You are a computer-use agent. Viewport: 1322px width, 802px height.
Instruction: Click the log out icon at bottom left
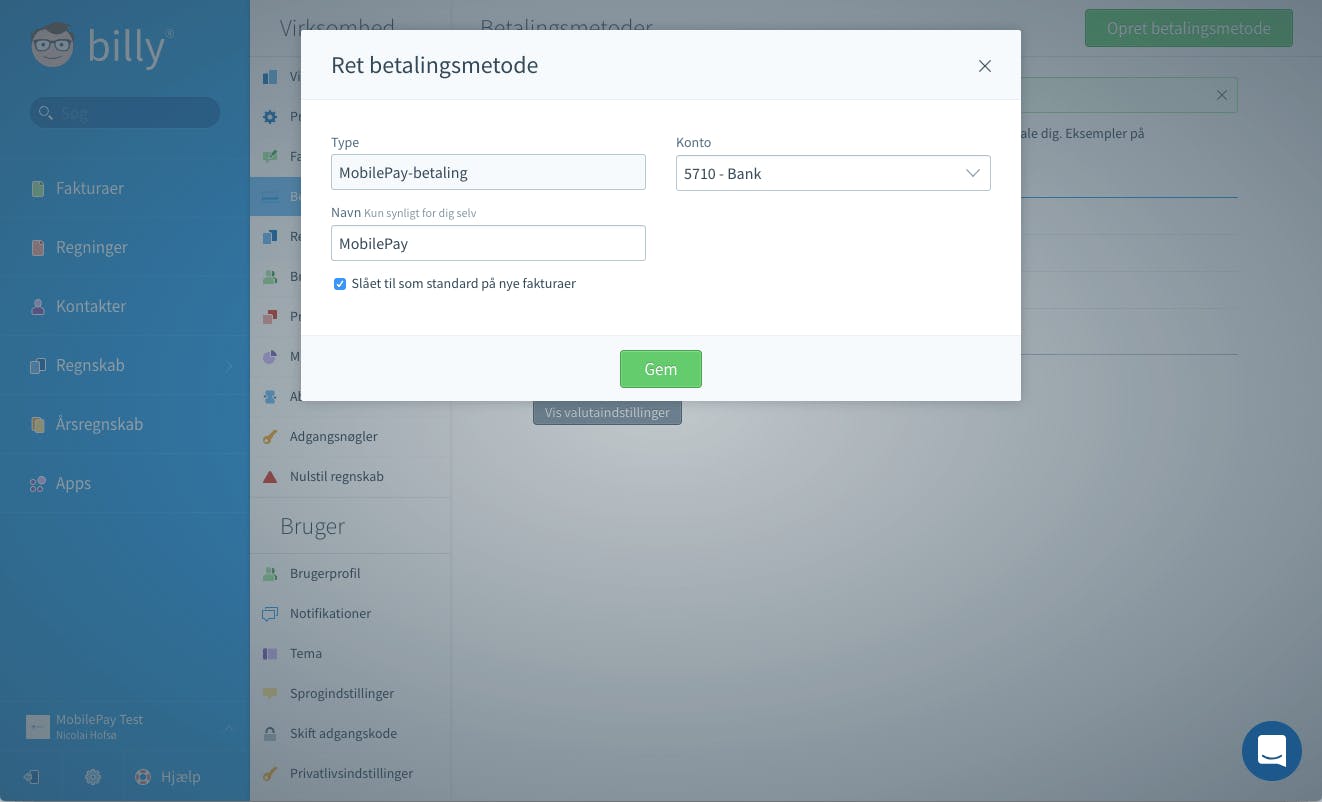[32, 776]
